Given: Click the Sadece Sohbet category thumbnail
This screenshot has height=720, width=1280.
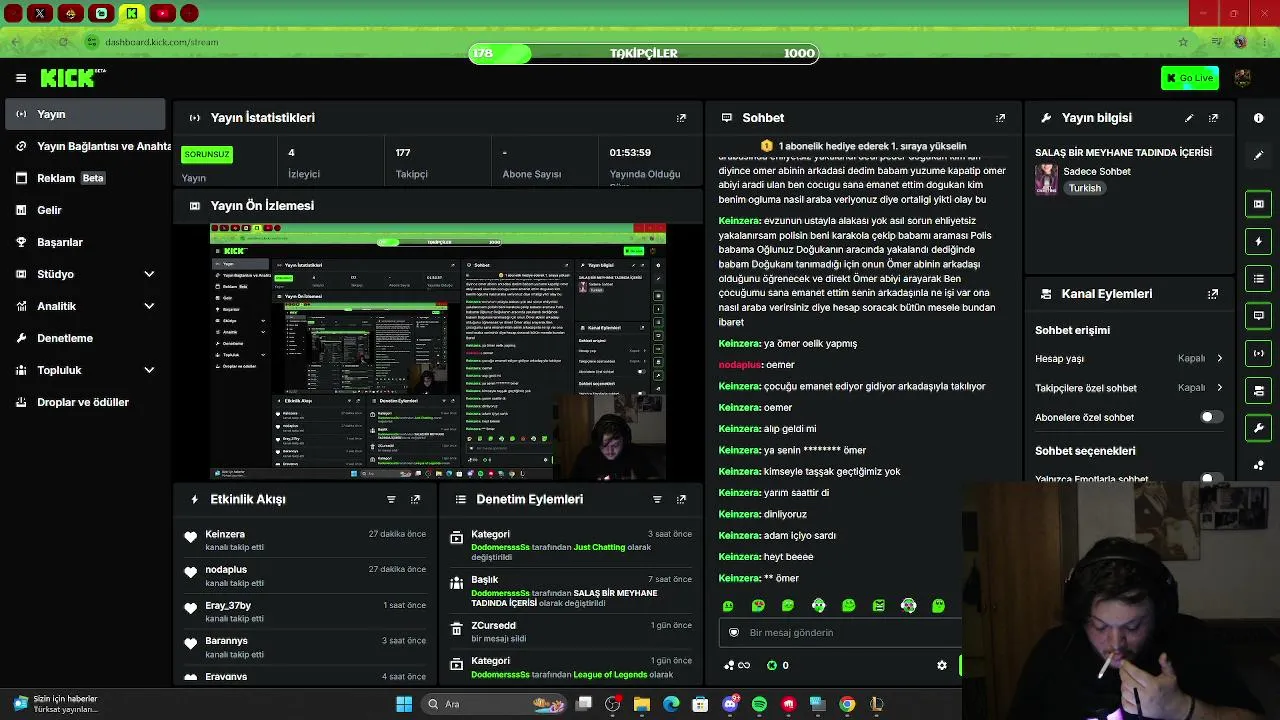Looking at the screenshot, I should point(1046,179).
